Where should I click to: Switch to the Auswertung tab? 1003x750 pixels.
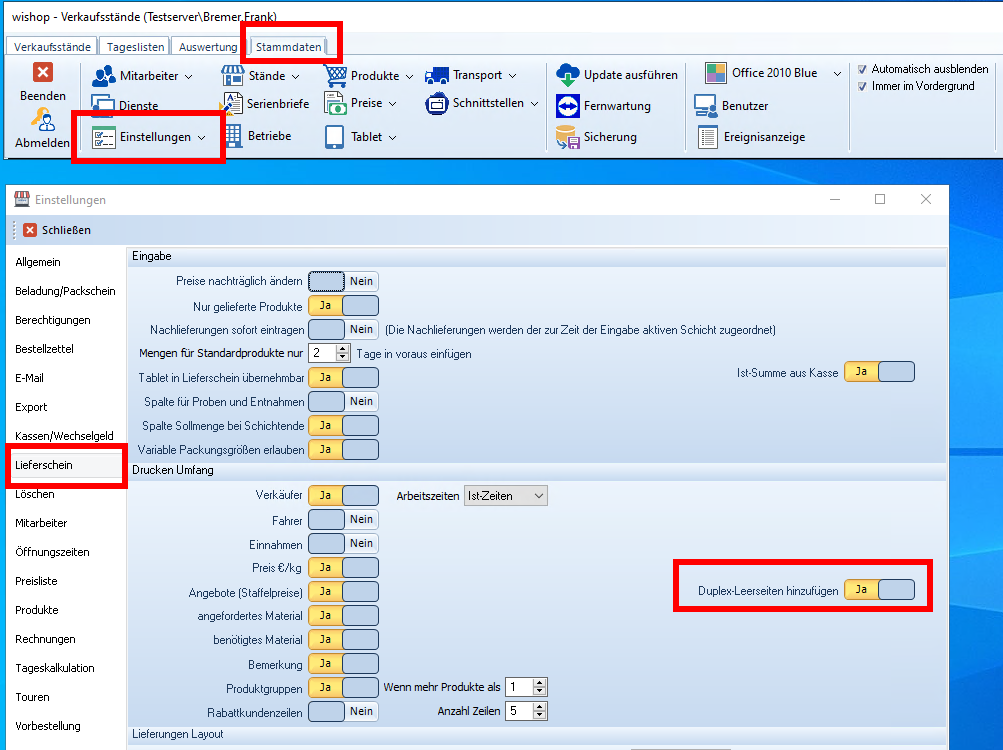208,47
